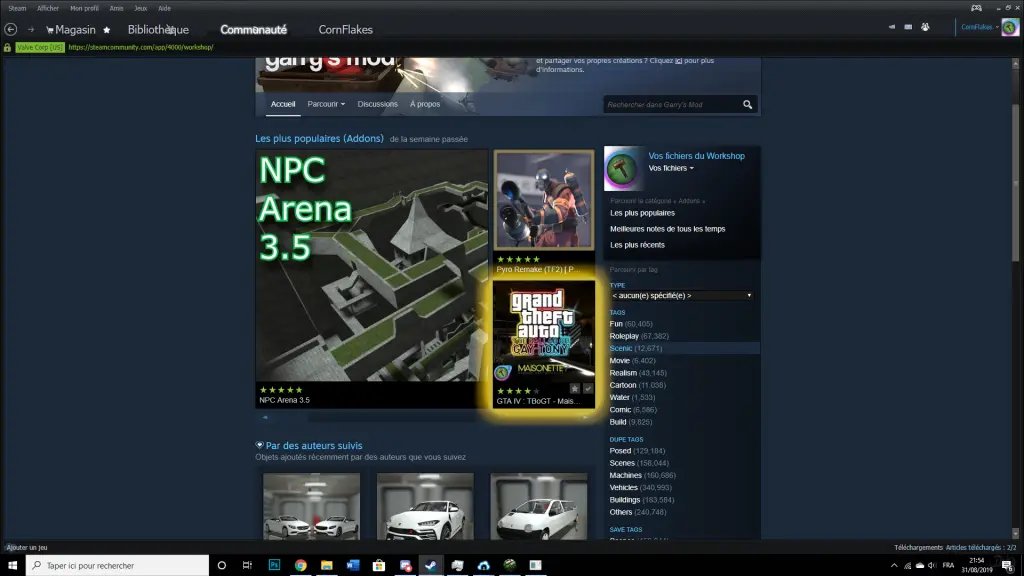Switch to the Discussions tab

(x=377, y=104)
